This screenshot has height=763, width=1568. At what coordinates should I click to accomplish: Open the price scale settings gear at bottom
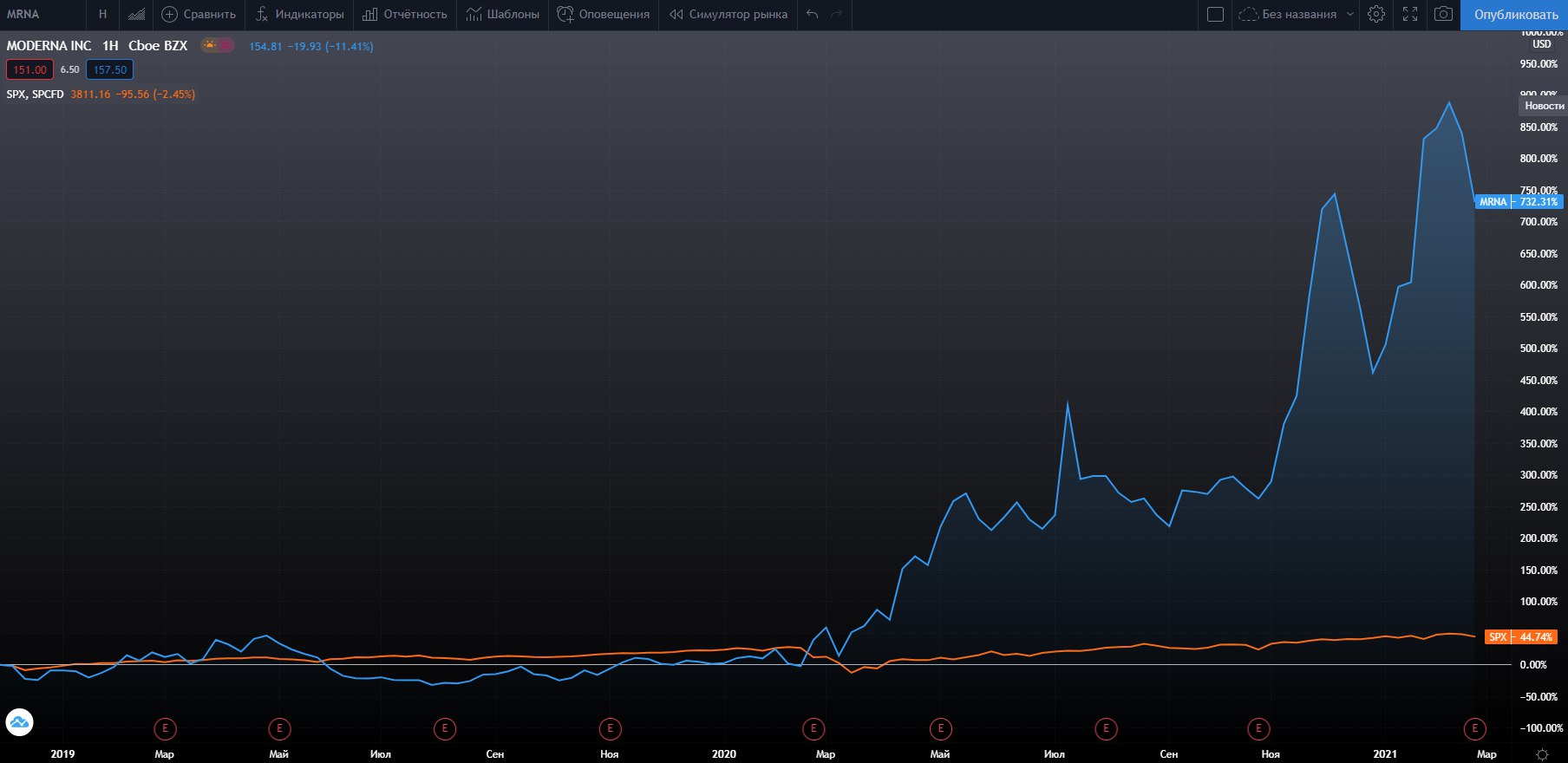[x=1541, y=753]
